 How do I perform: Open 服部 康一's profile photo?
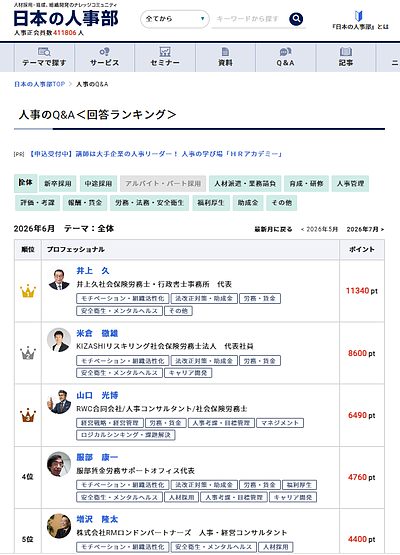[59, 464]
